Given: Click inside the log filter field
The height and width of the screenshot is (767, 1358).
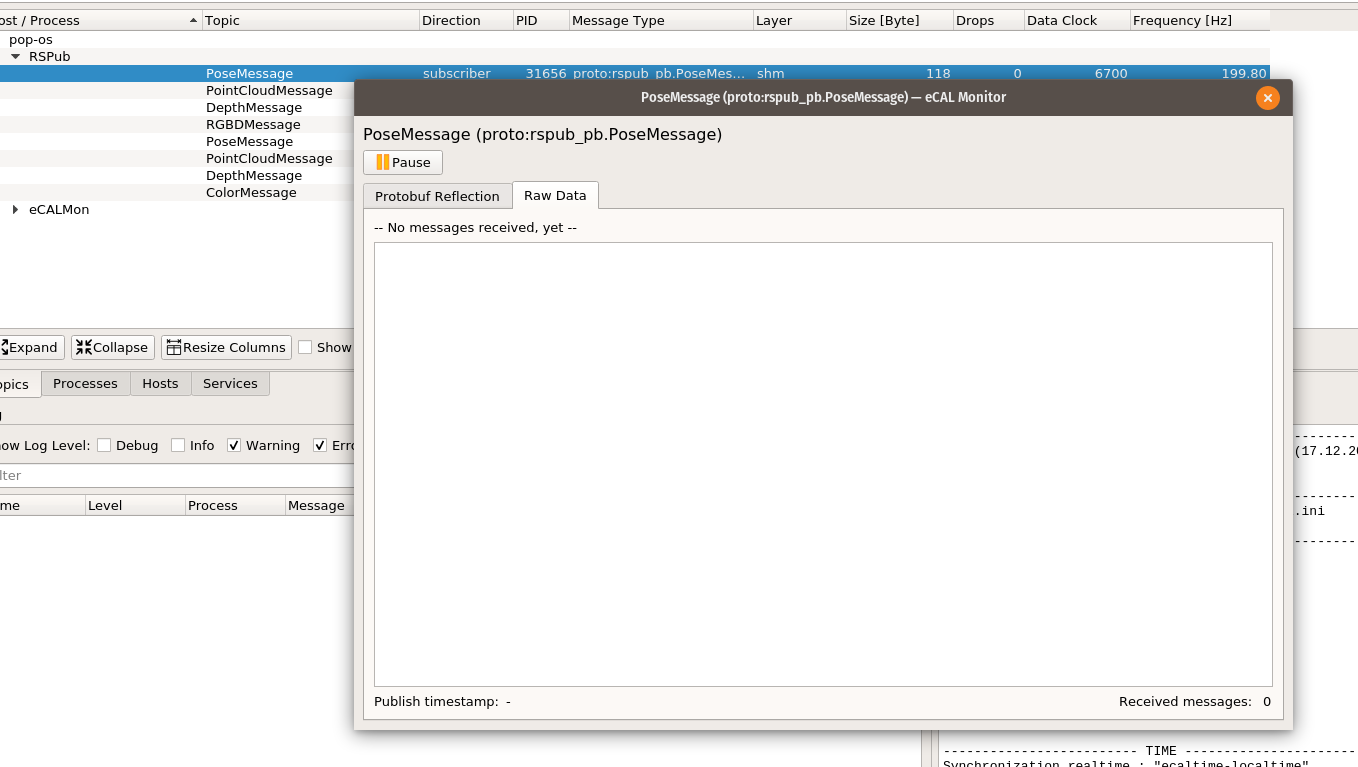Looking at the screenshot, I should [150, 475].
